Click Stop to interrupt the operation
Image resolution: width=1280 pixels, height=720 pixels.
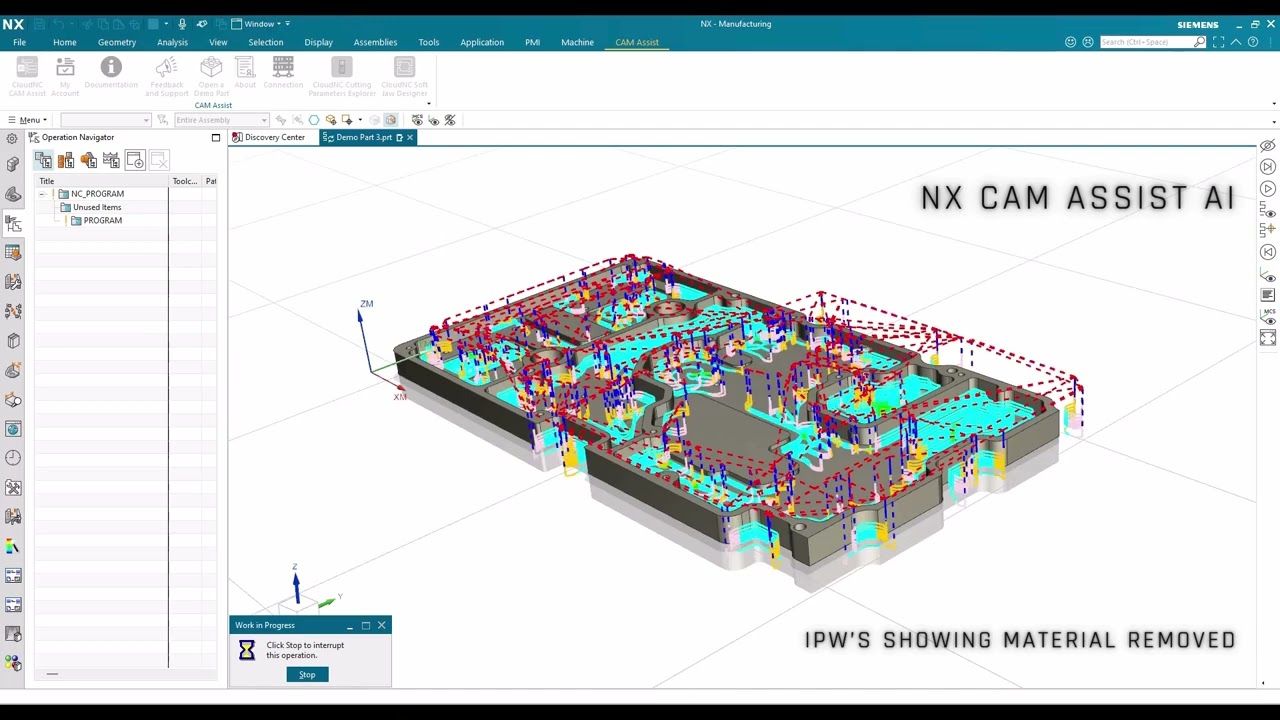coord(307,674)
